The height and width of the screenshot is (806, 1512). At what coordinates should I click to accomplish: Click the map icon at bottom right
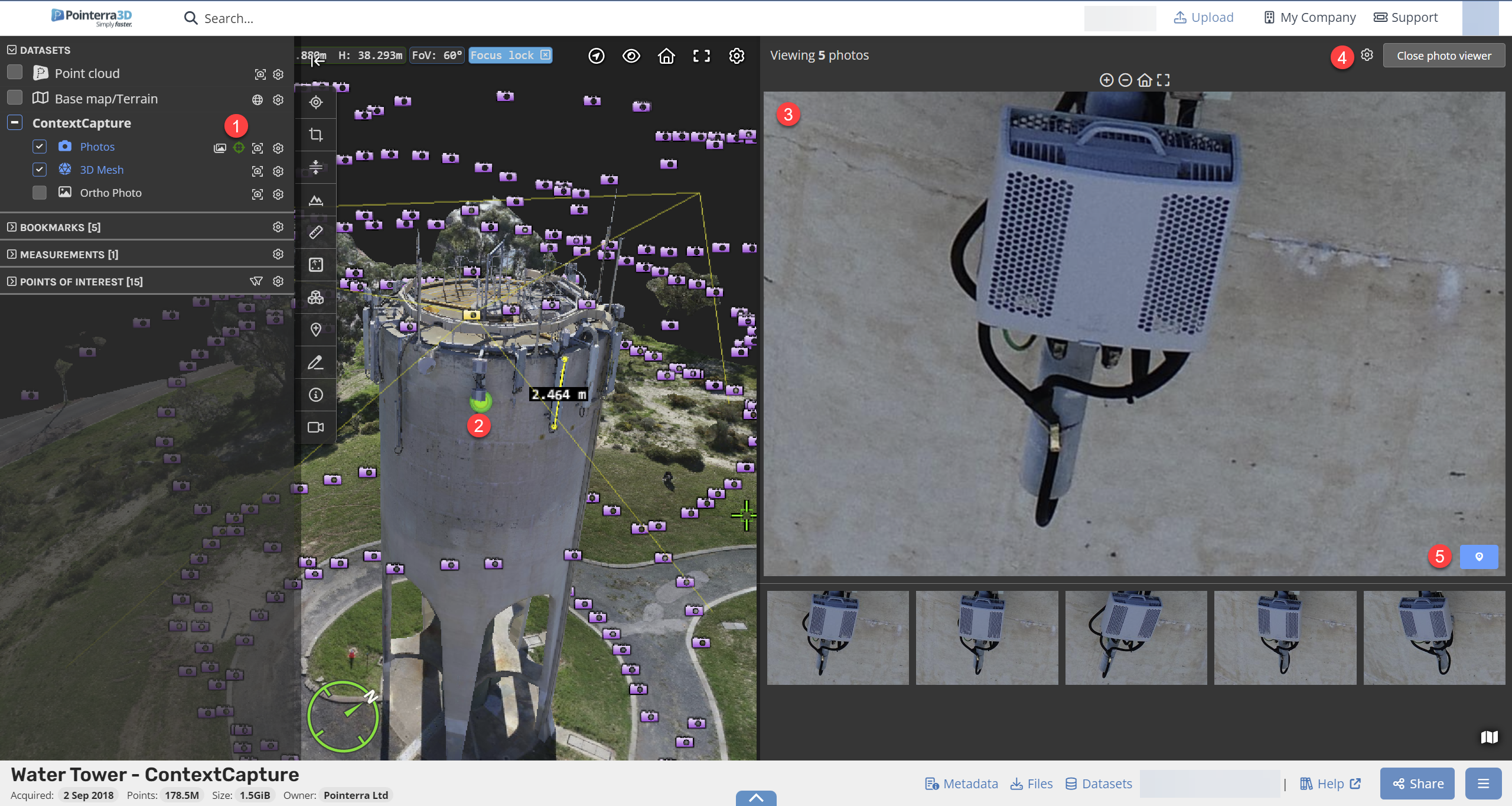click(x=1489, y=737)
